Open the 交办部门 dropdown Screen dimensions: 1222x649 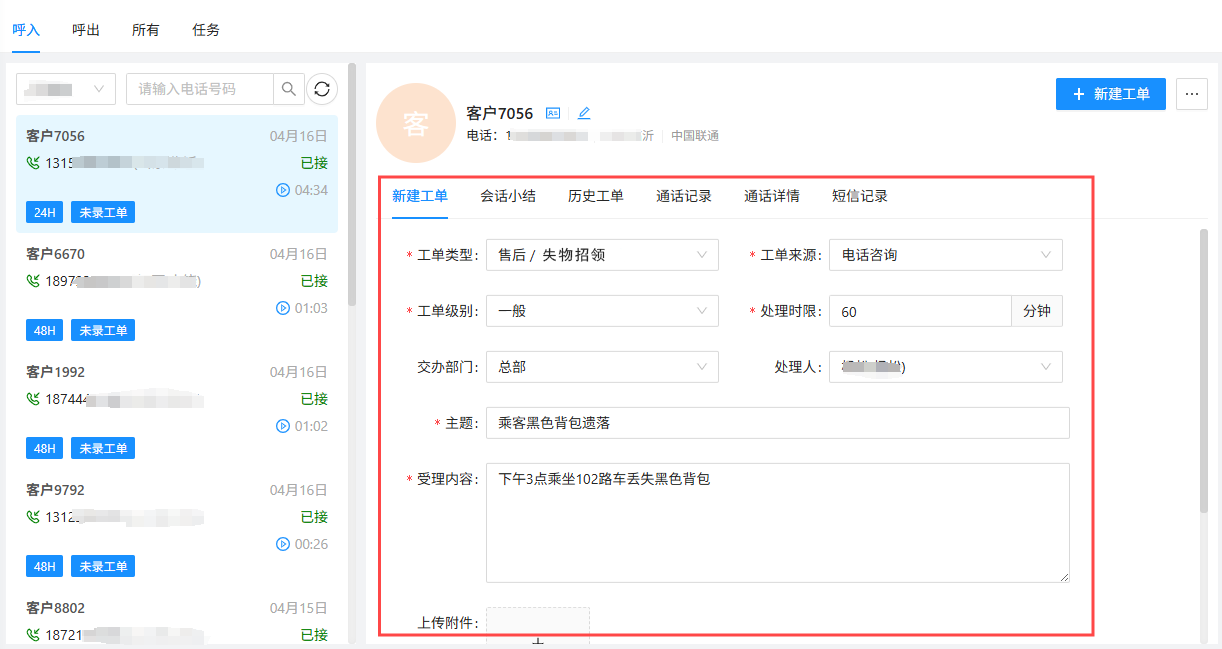point(602,367)
